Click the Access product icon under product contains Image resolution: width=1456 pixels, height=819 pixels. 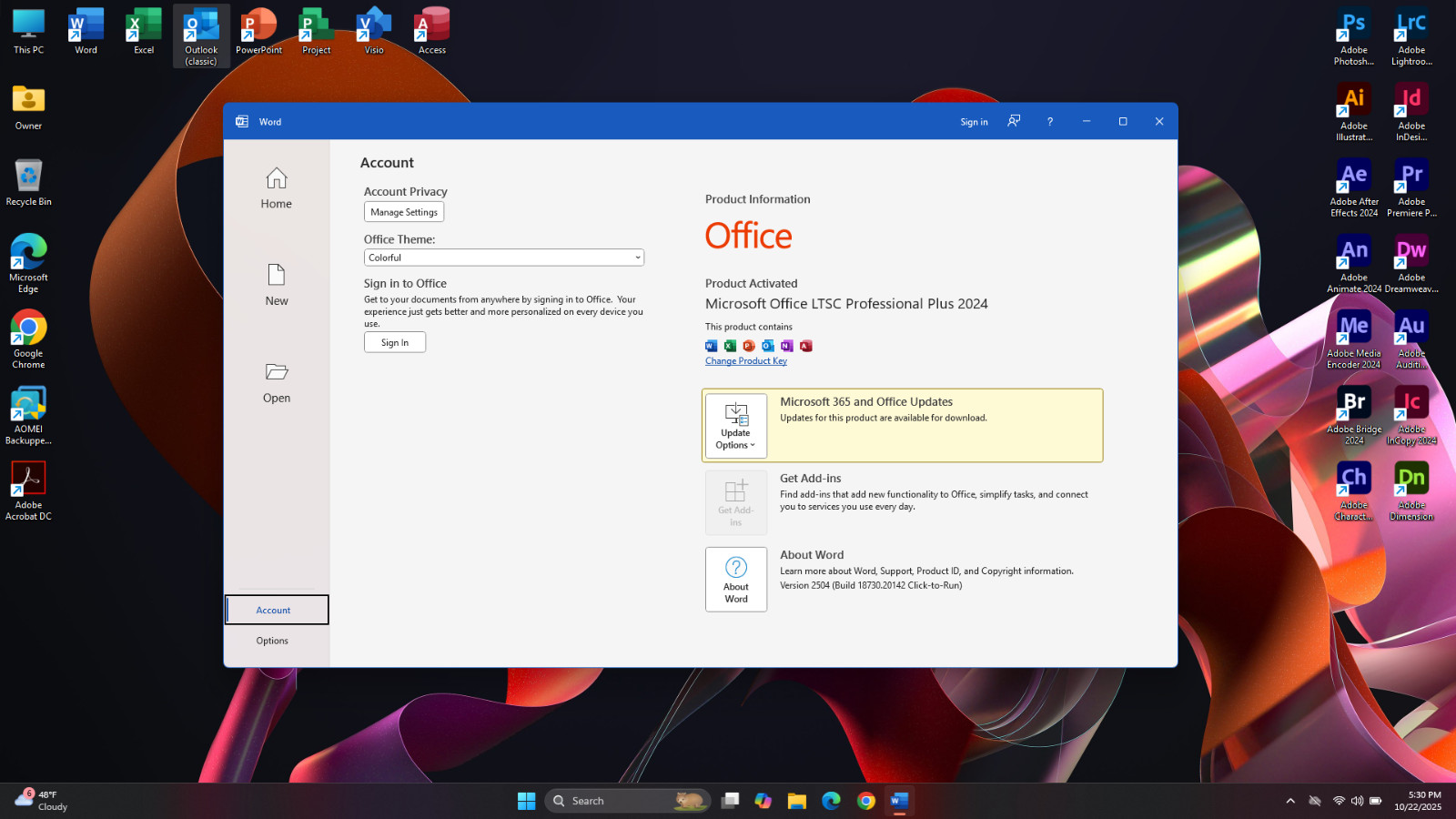[806, 346]
